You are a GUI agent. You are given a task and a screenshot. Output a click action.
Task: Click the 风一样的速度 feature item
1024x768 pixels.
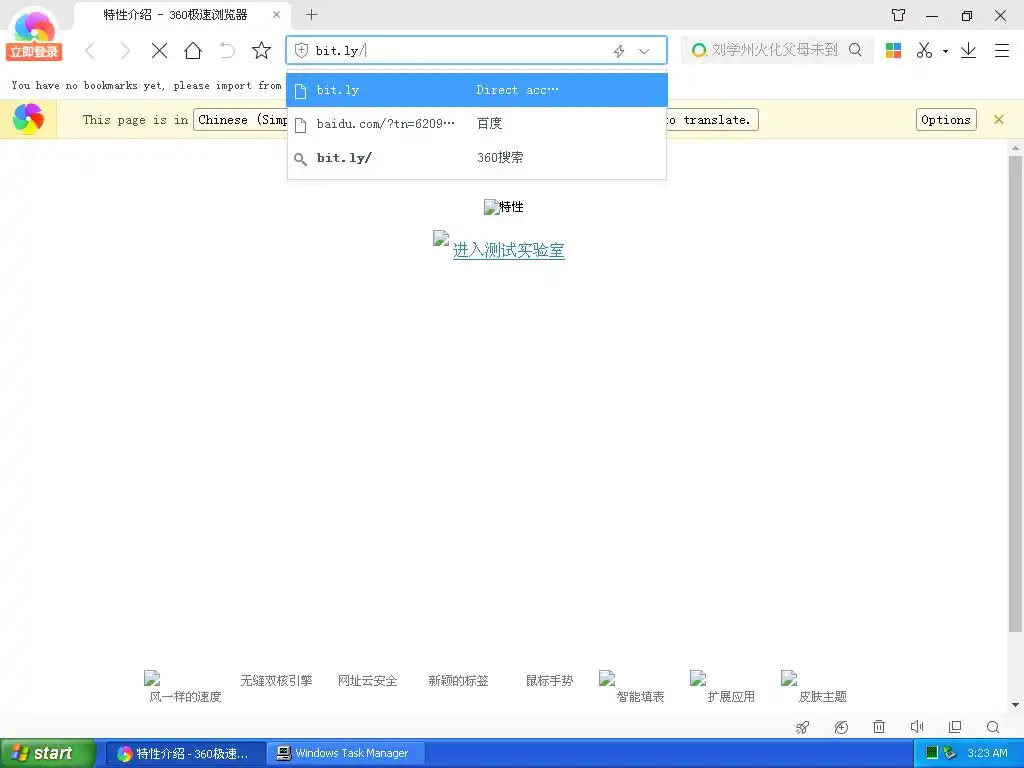[185, 687]
